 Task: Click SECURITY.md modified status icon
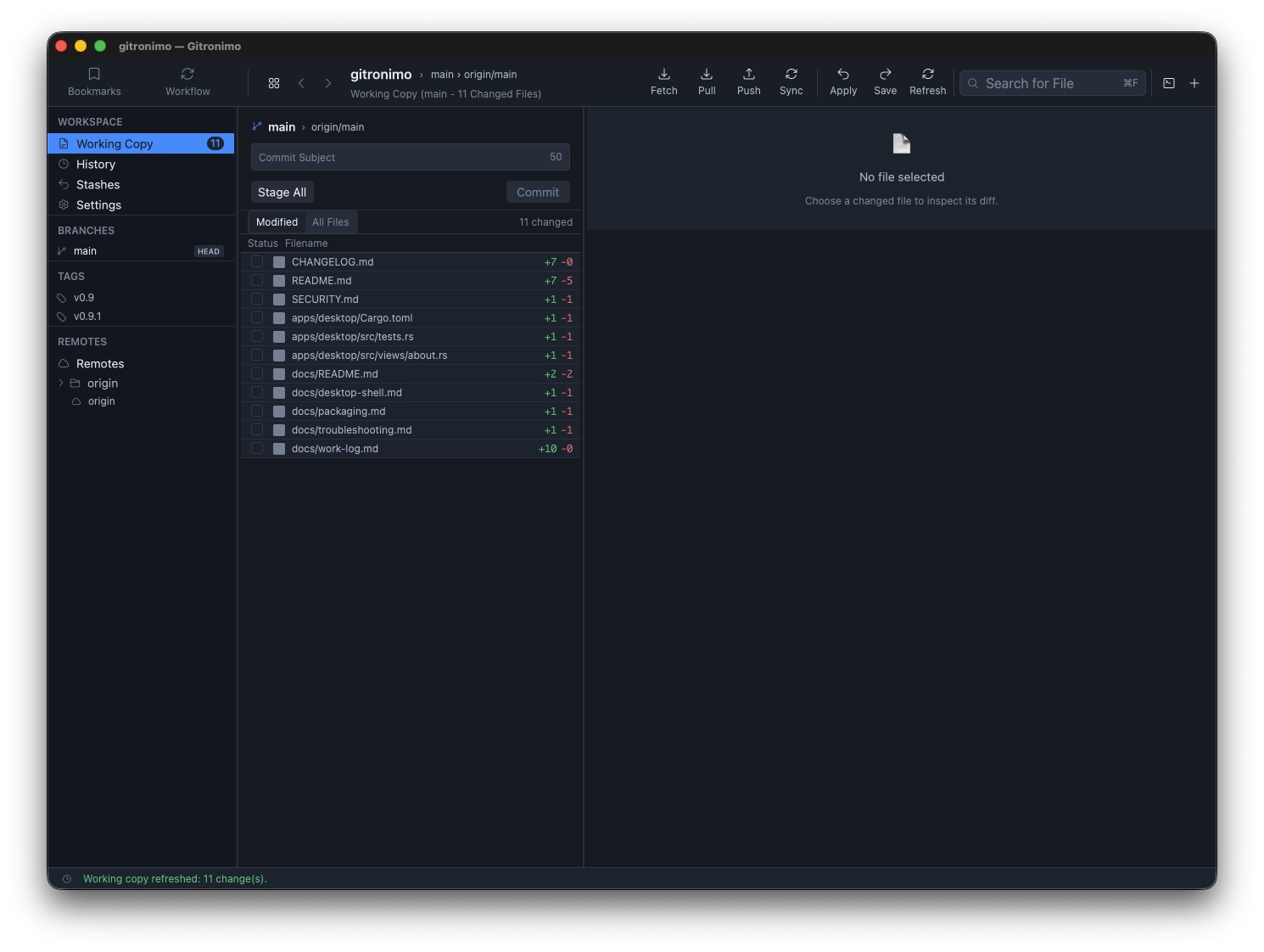(x=279, y=300)
